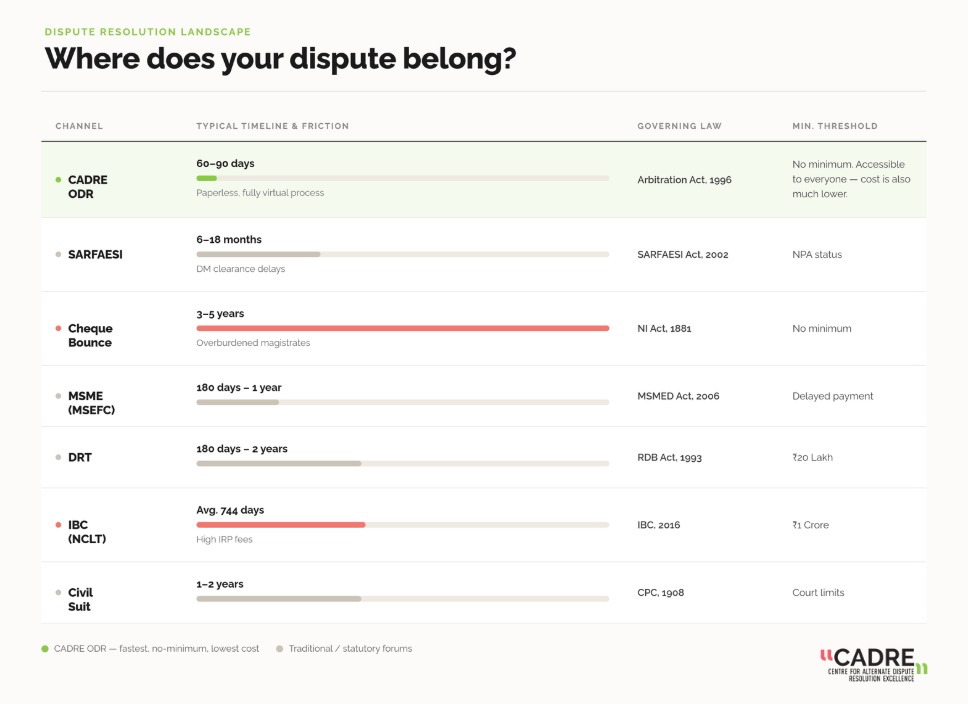968x704 pixels.
Task: Click the Avg. 744 days label
Action: click(x=230, y=510)
